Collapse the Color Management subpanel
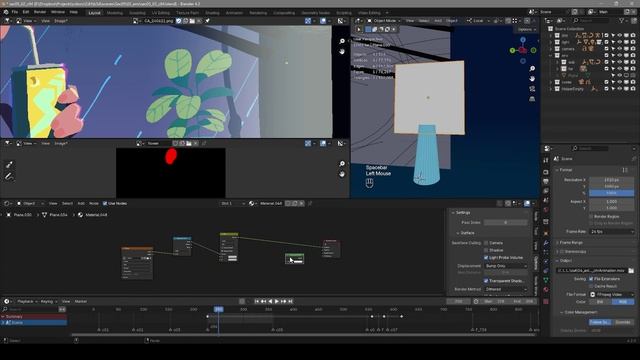Viewport: 640px width, 360px height. pos(579,312)
